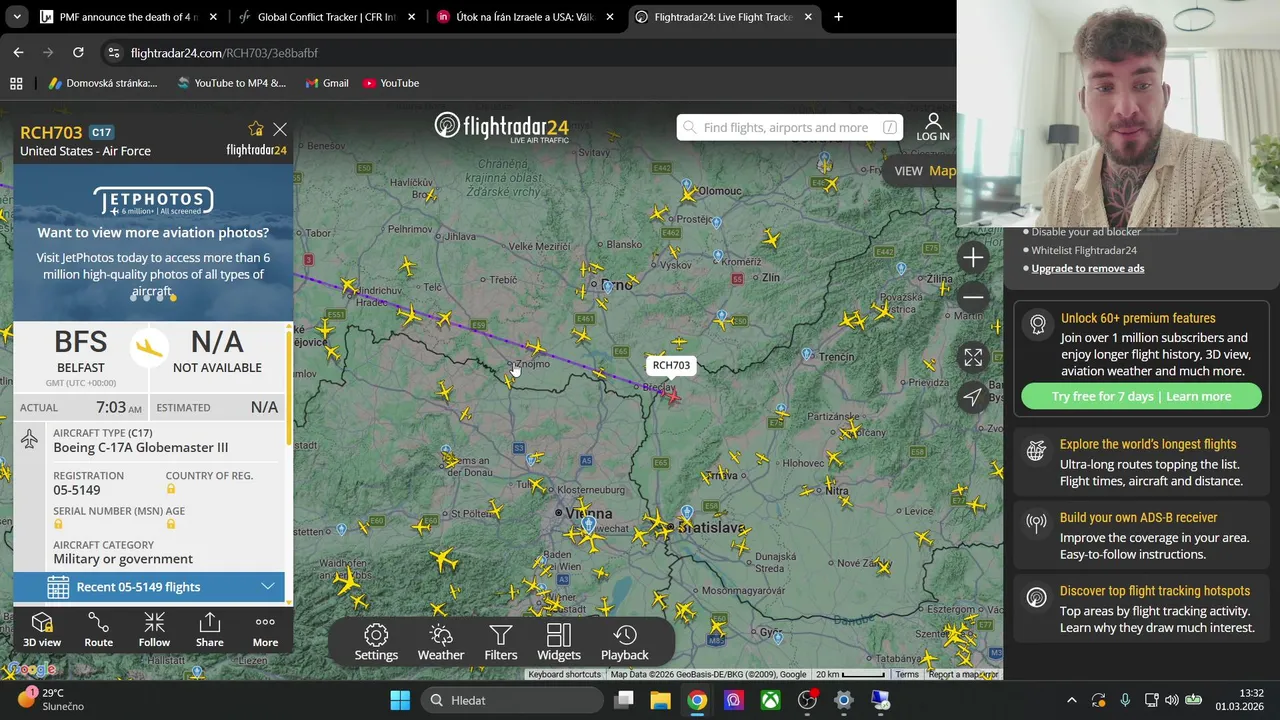
Task: Open File Explorer from the taskbar
Action: [660, 700]
